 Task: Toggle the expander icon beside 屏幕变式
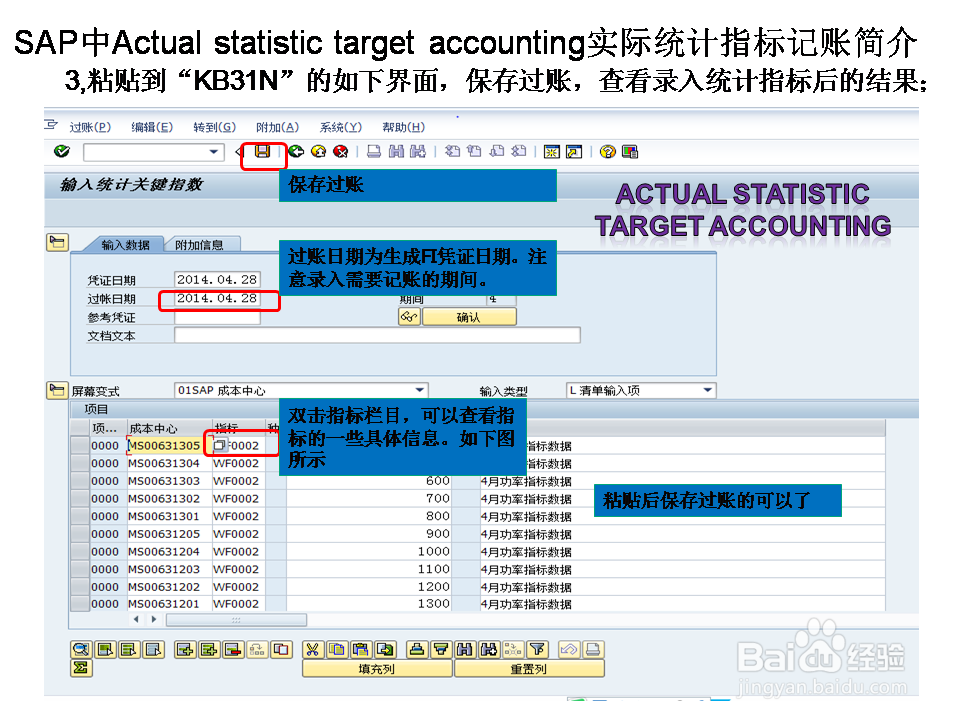pyautogui.click(x=57, y=390)
